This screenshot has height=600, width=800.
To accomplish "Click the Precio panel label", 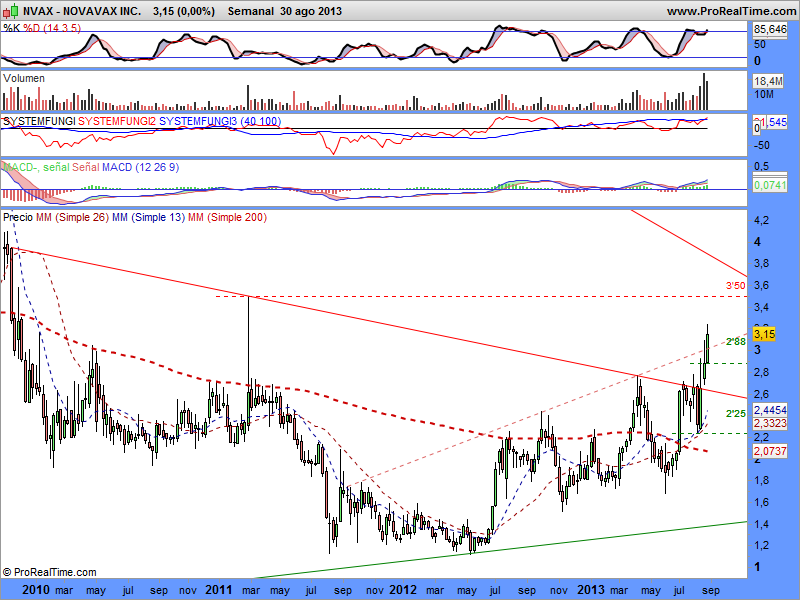I will 18,217.
